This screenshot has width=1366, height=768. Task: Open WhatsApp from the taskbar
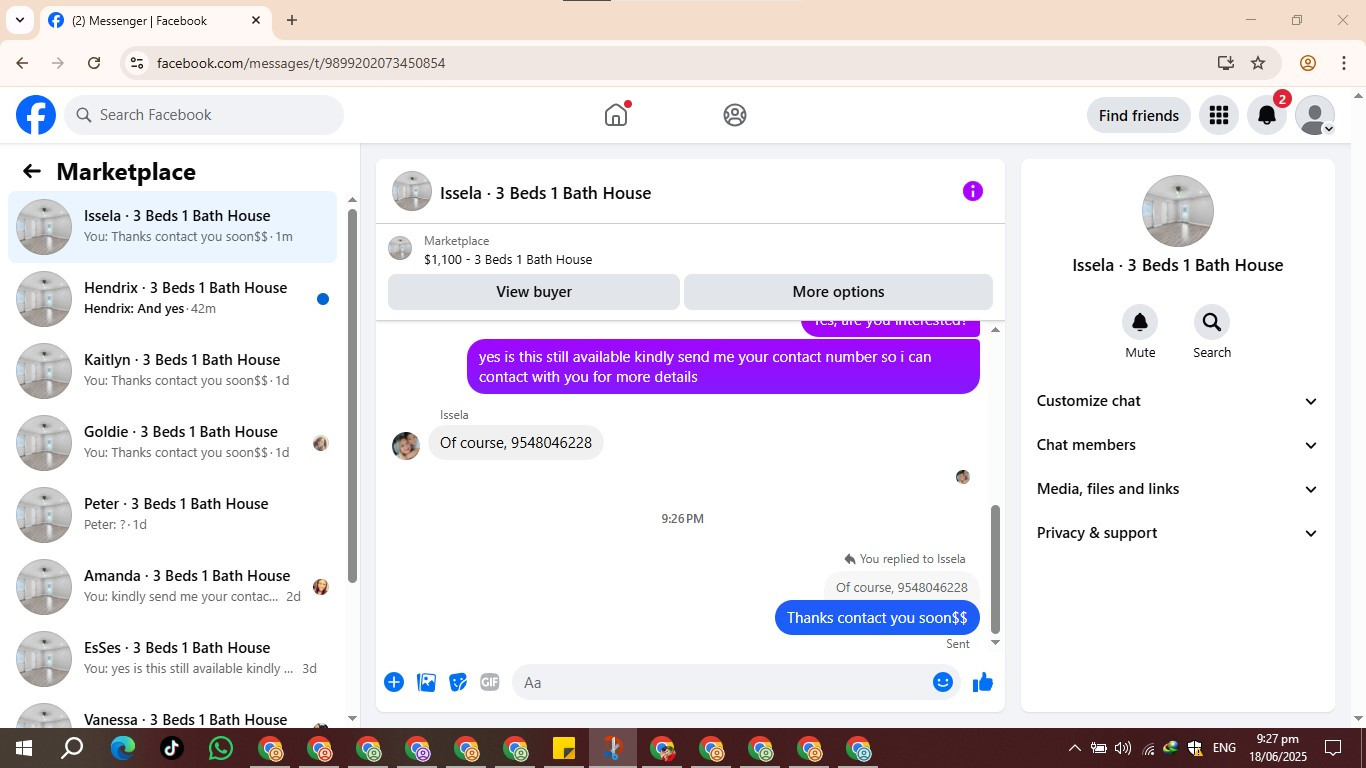tap(220, 748)
